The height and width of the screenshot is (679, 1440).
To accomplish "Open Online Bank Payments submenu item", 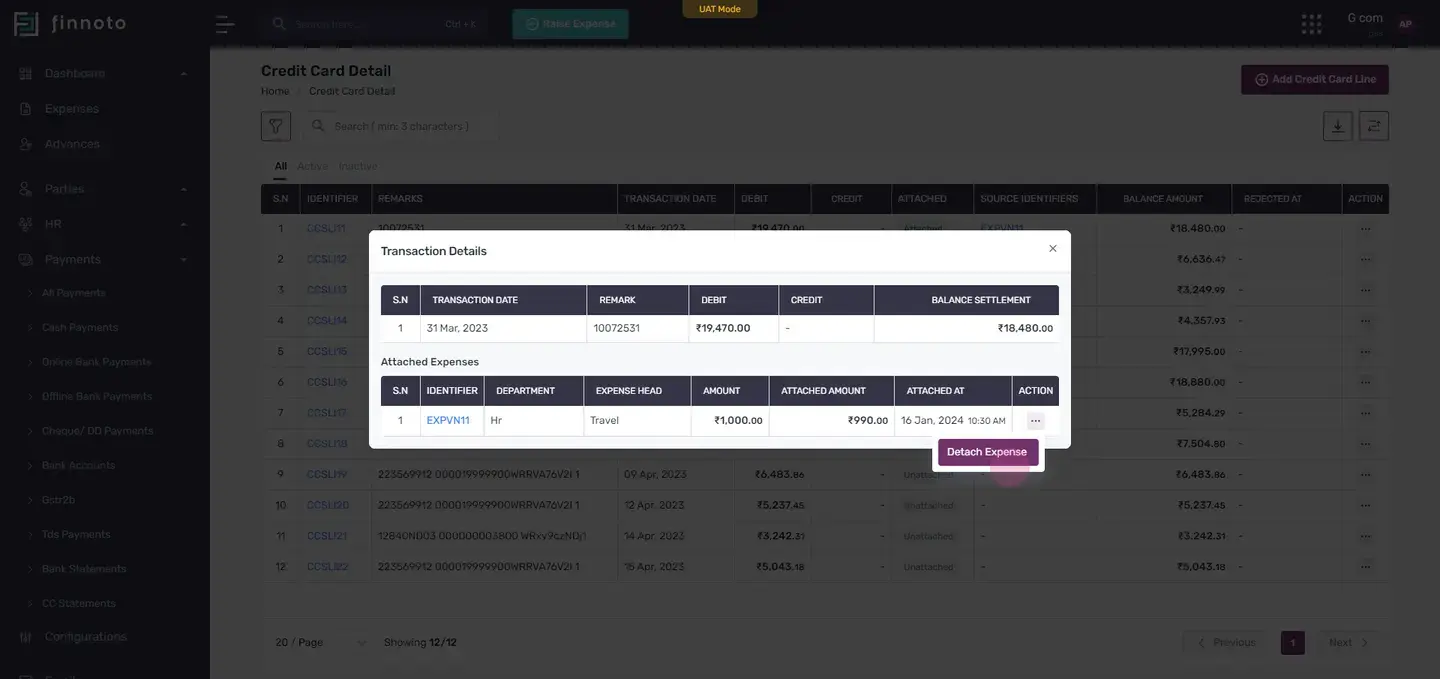I will (x=96, y=362).
